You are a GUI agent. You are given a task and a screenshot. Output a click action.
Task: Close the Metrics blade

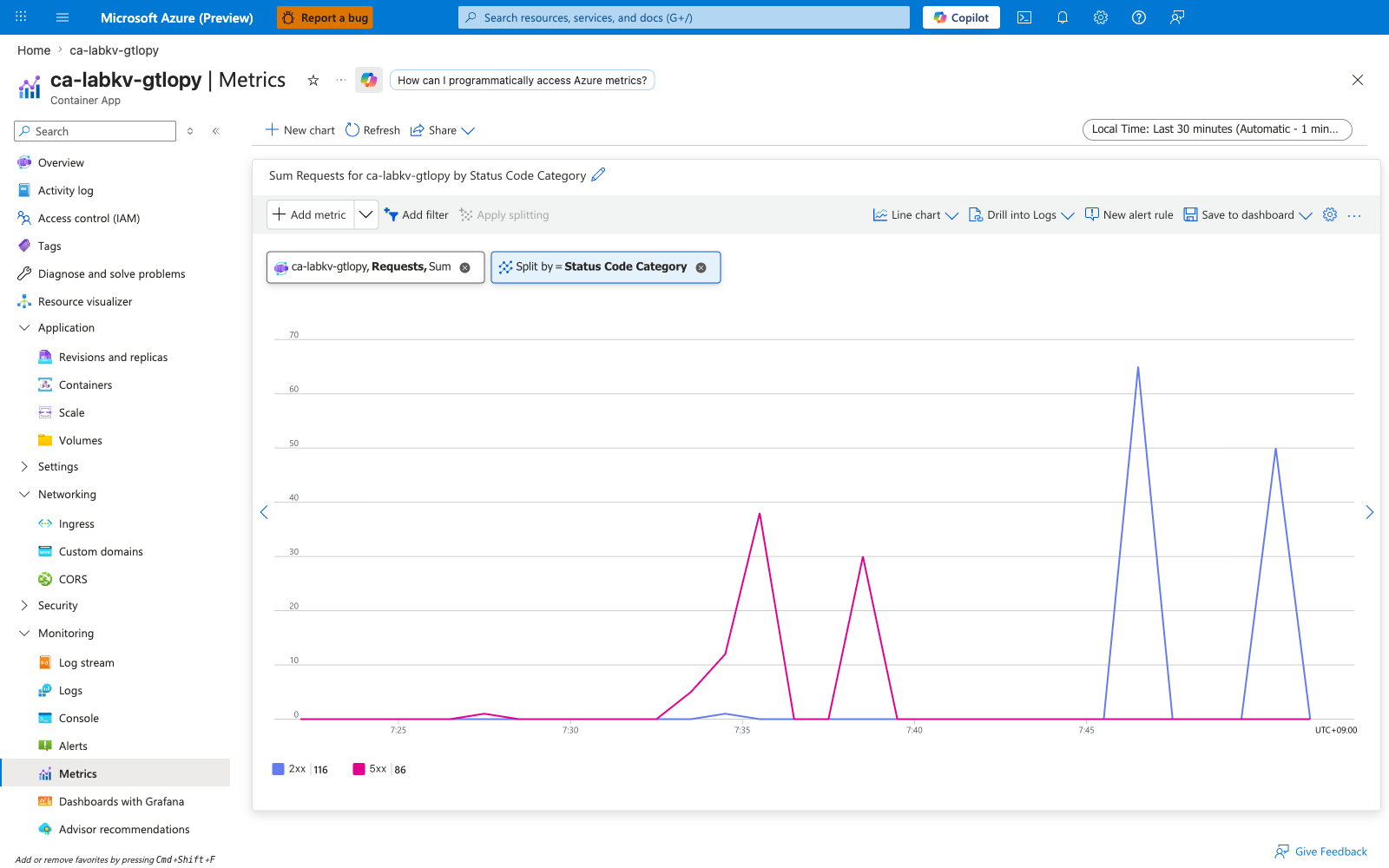[x=1358, y=80]
